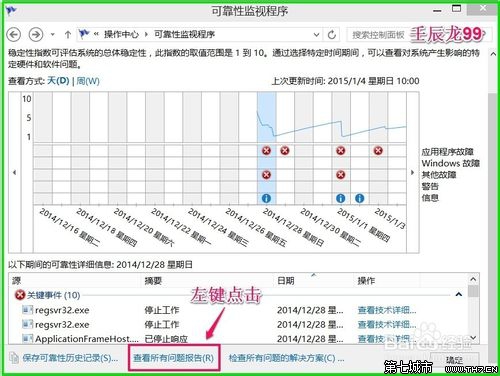The height and width of the screenshot is (376, 500).
Task: Click the Action Center flag icon in address bar
Action: coord(84,34)
